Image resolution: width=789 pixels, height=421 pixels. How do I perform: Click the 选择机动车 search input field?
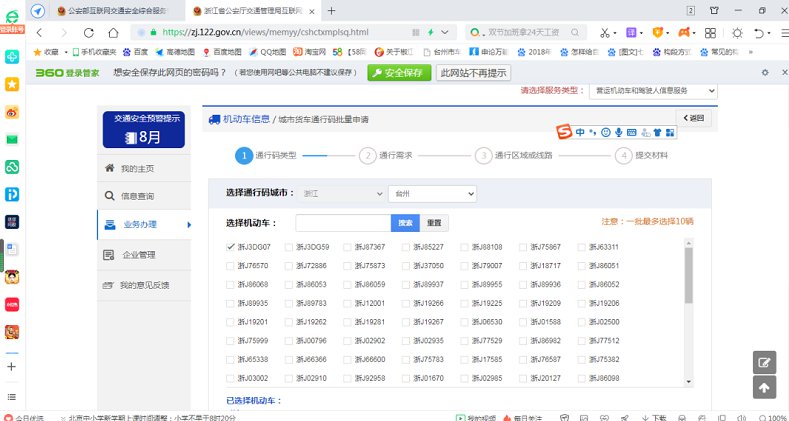[343, 222]
